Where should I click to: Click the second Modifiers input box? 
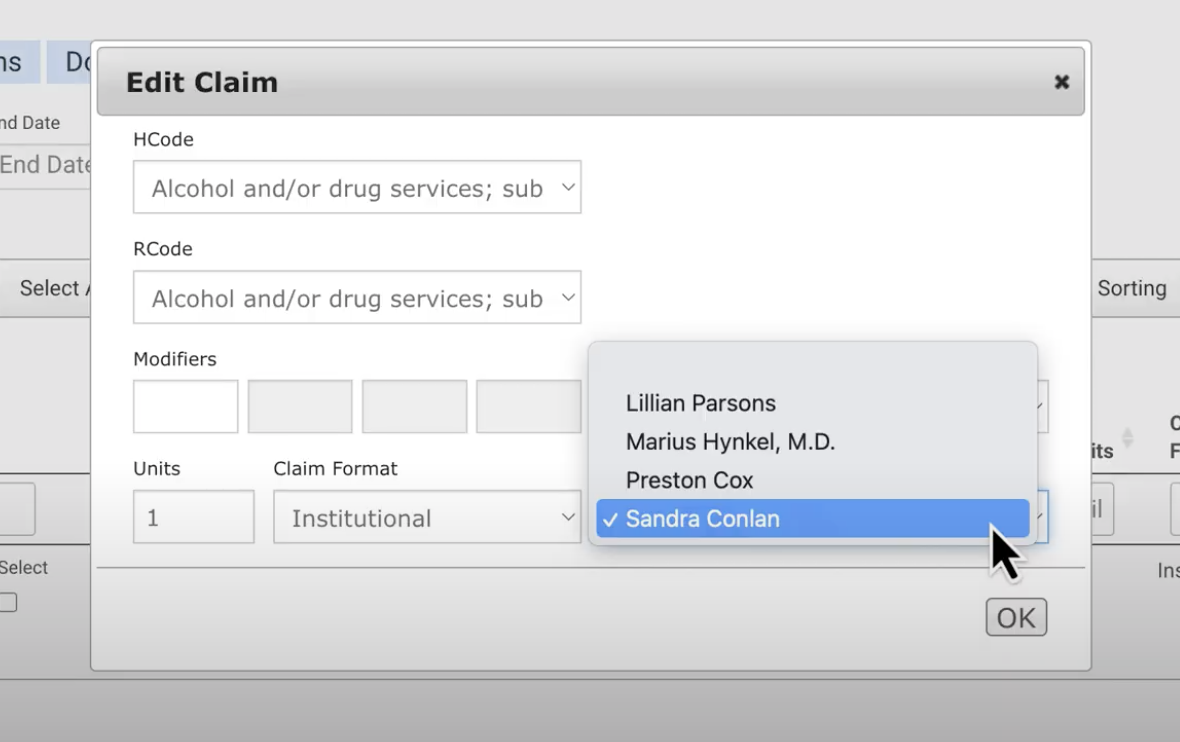300,406
